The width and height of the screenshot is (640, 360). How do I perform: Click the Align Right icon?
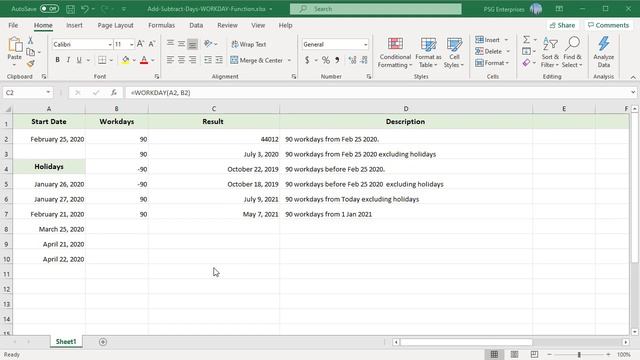point(192,60)
